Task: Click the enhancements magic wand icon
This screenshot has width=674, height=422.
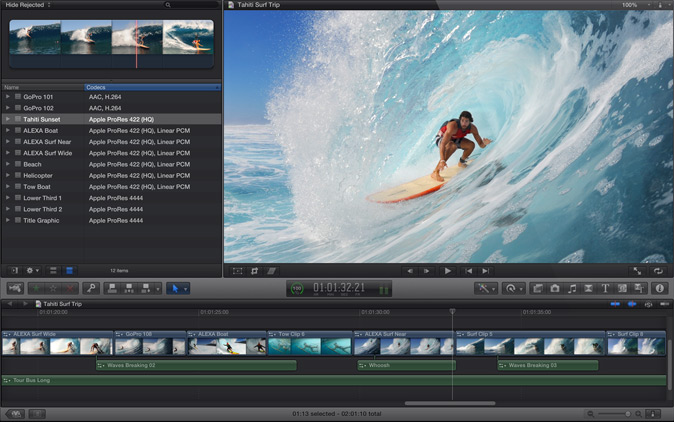Action: 483,288
